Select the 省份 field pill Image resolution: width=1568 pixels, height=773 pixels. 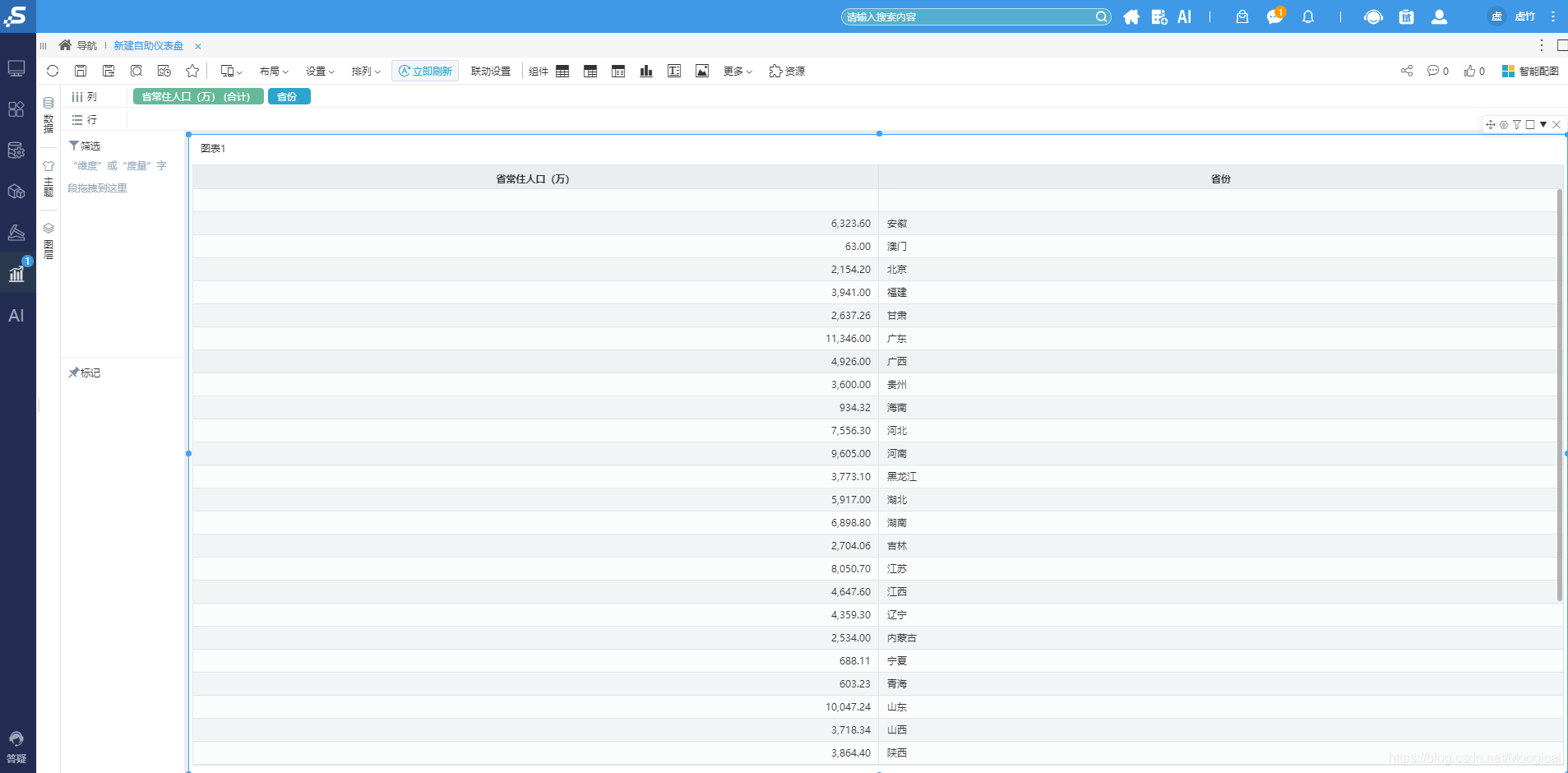click(289, 97)
